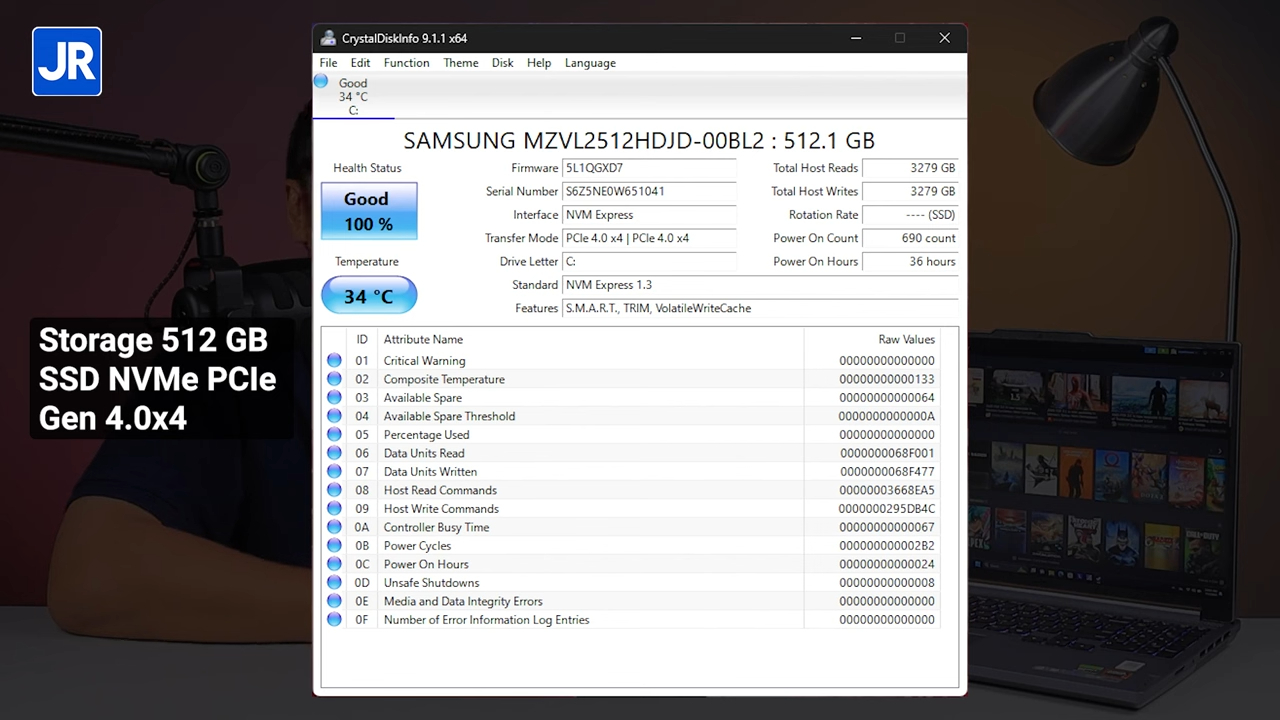Screen dimensions: 1280x720
Task: Open the Disk menu
Action: (x=502, y=62)
